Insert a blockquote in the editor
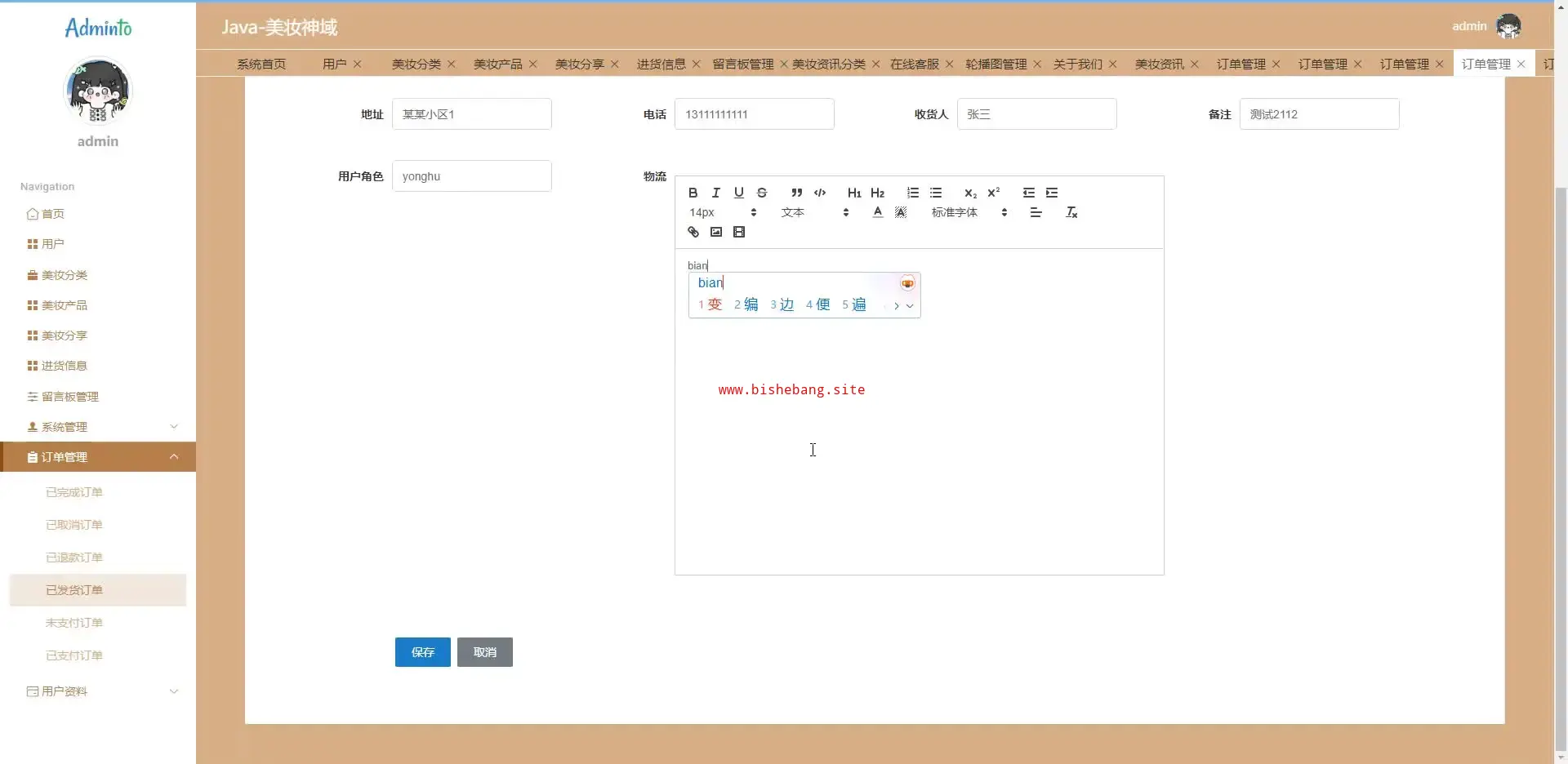Image resolution: width=1568 pixels, height=764 pixels. pos(796,193)
